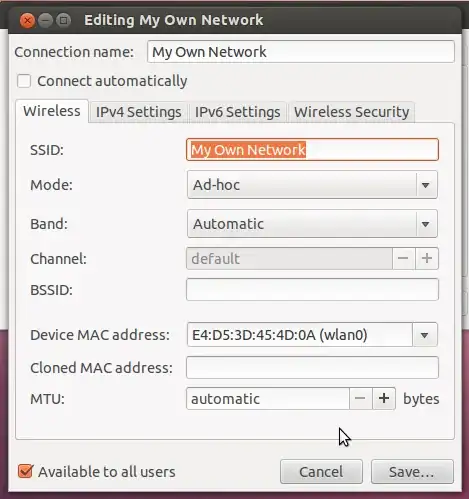This screenshot has height=499, width=469.
Task: Decrease the Channel value with minus
Action: (404, 258)
